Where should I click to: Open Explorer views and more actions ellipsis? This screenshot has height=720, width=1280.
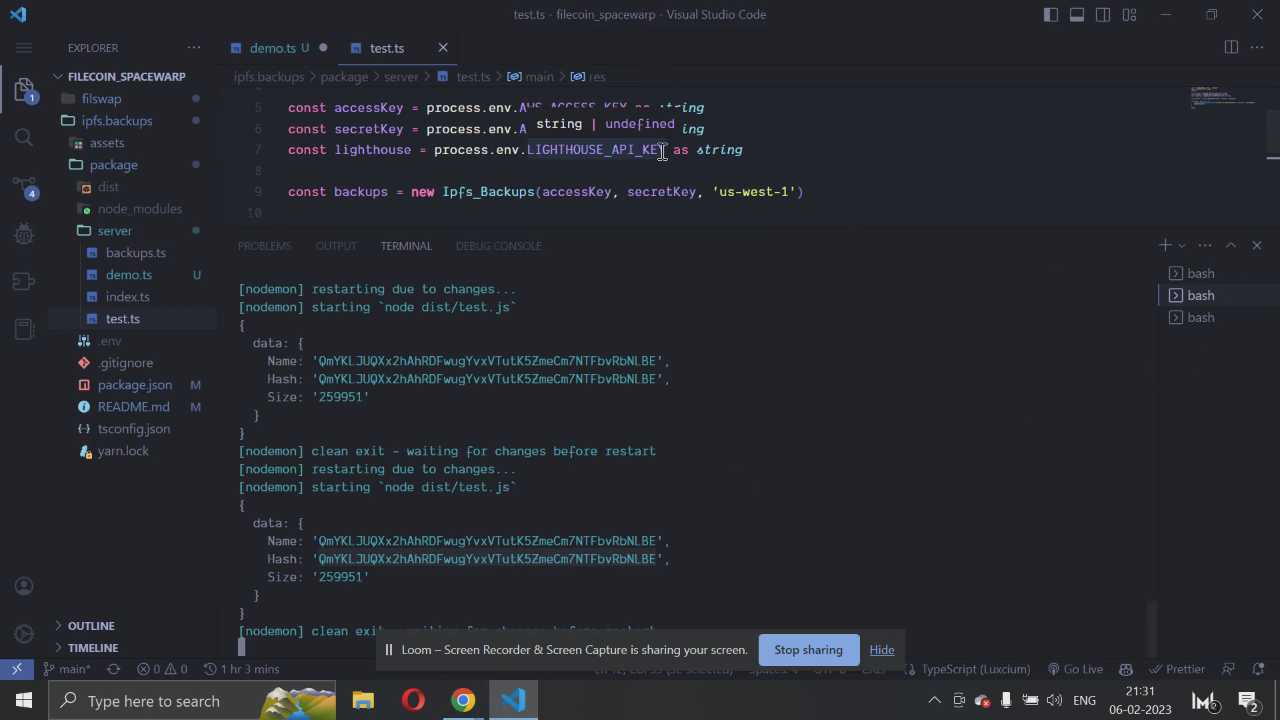tap(194, 48)
